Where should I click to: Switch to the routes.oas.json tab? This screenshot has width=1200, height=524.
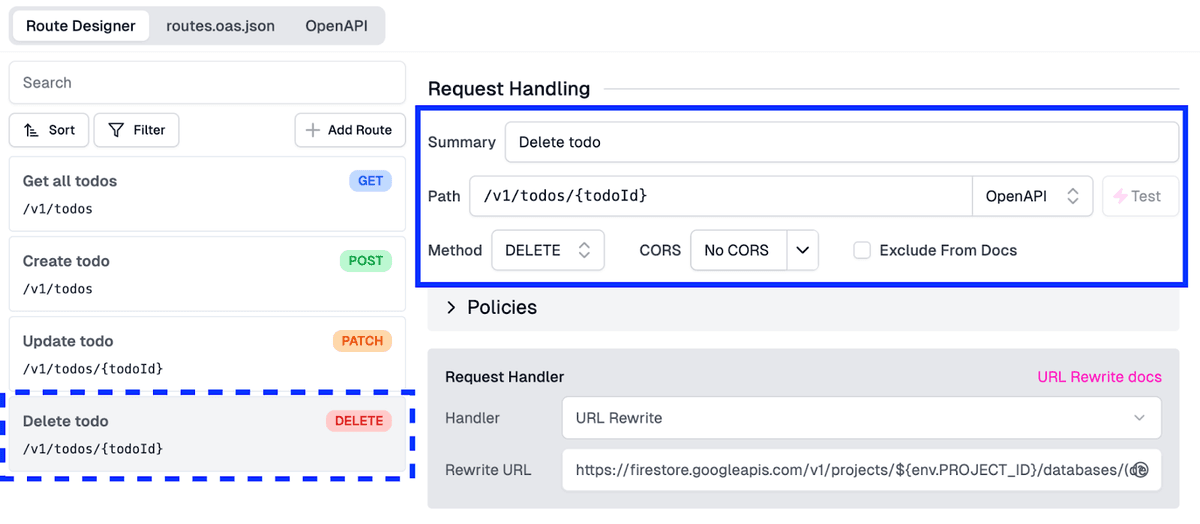pos(220,26)
